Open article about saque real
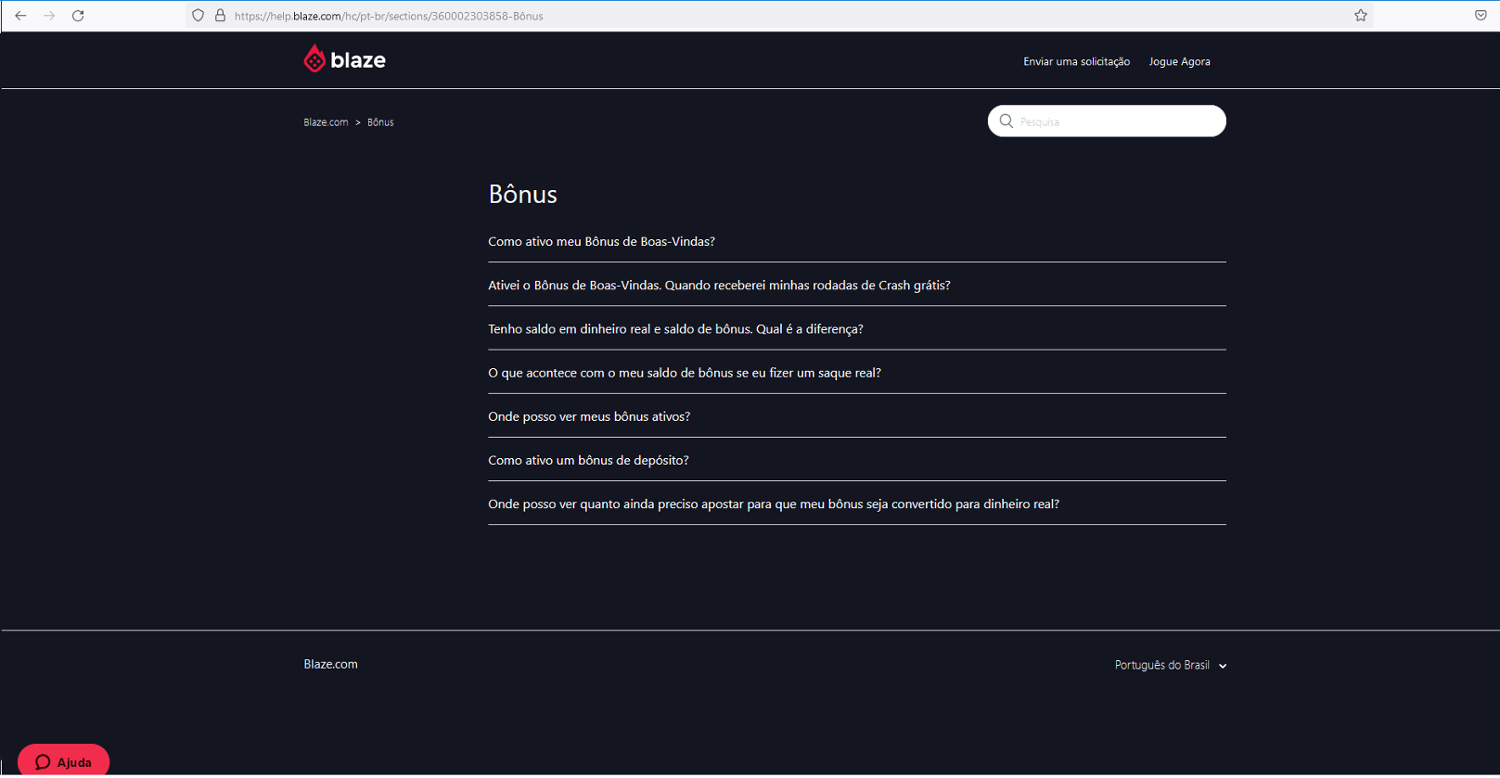 tap(684, 373)
